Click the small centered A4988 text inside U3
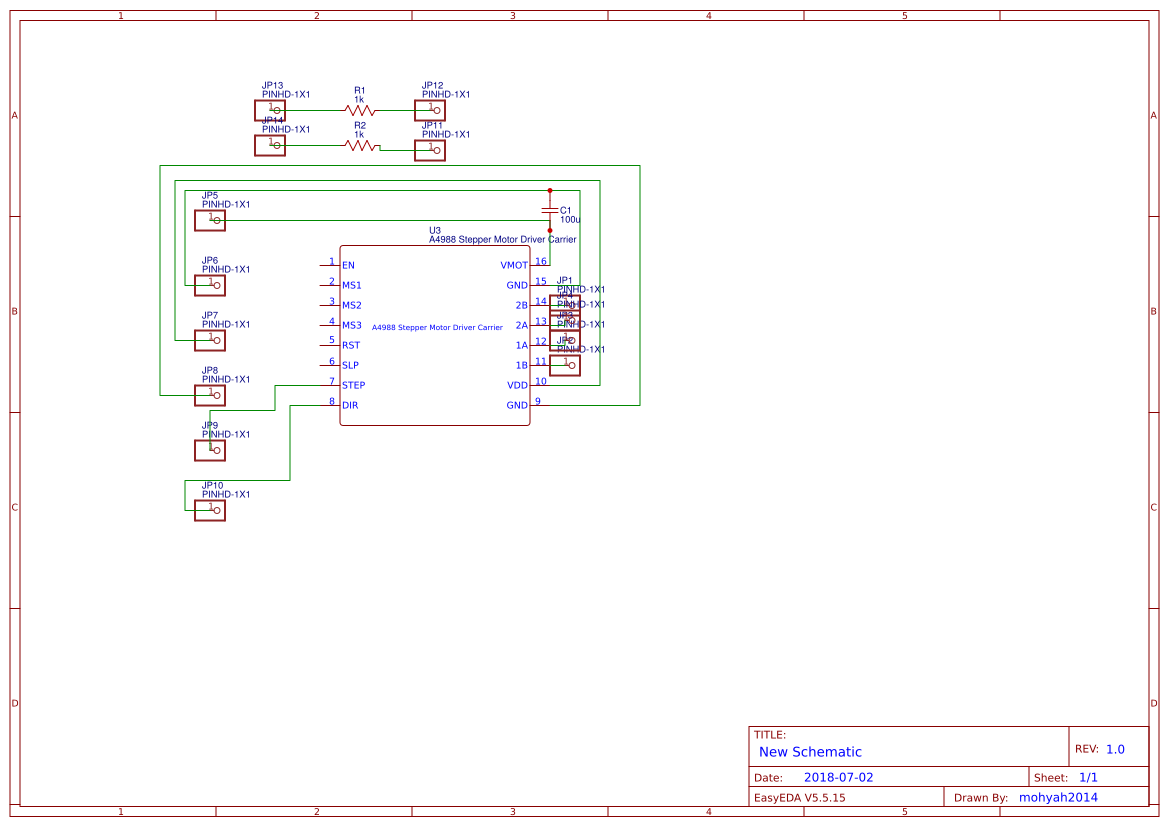Viewport: 1169px width, 827px height. 437,327
